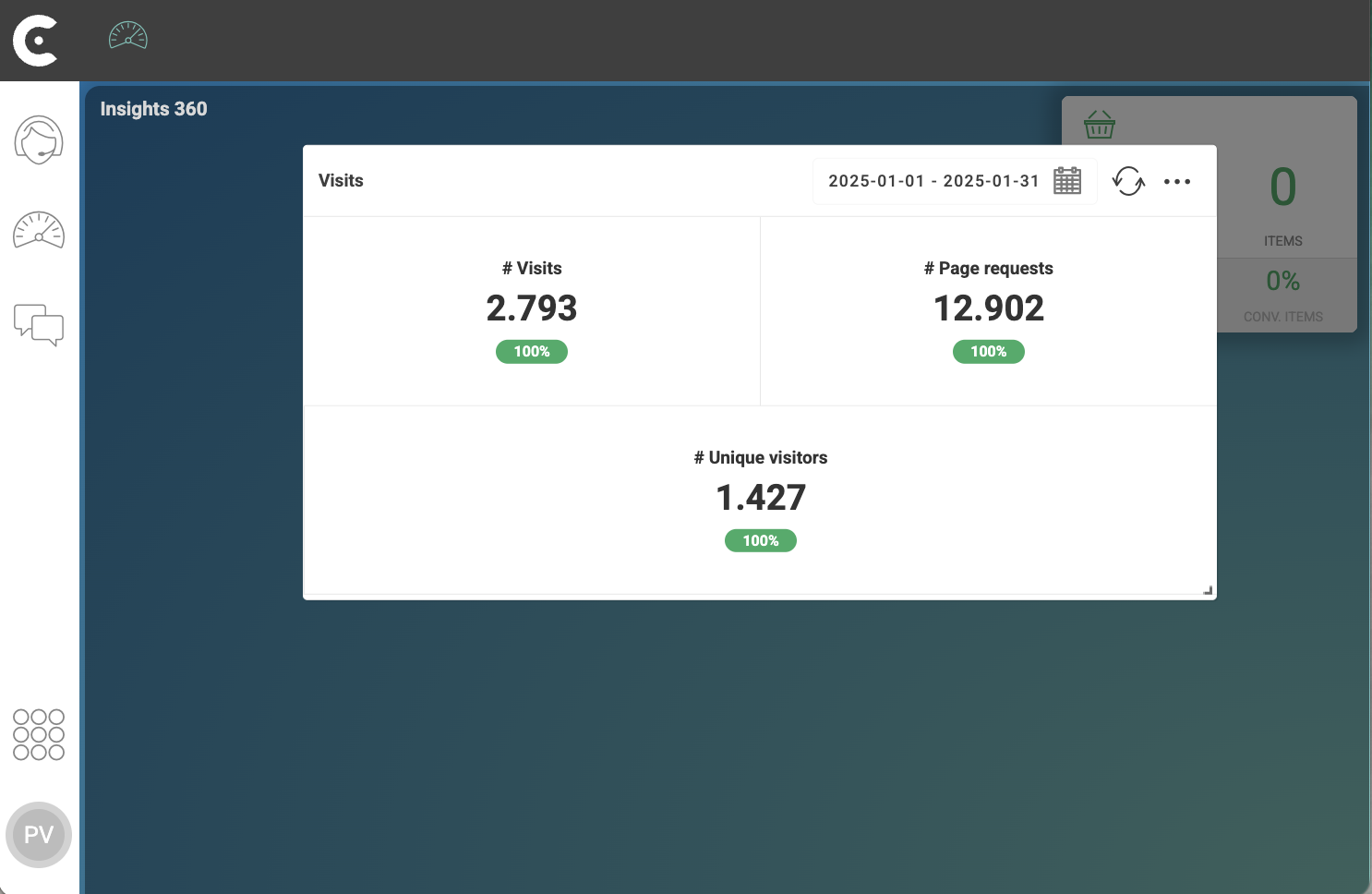The height and width of the screenshot is (894, 1372).
Task: Open the dashboard gauge icon in top bar
Action: point(128,35)
